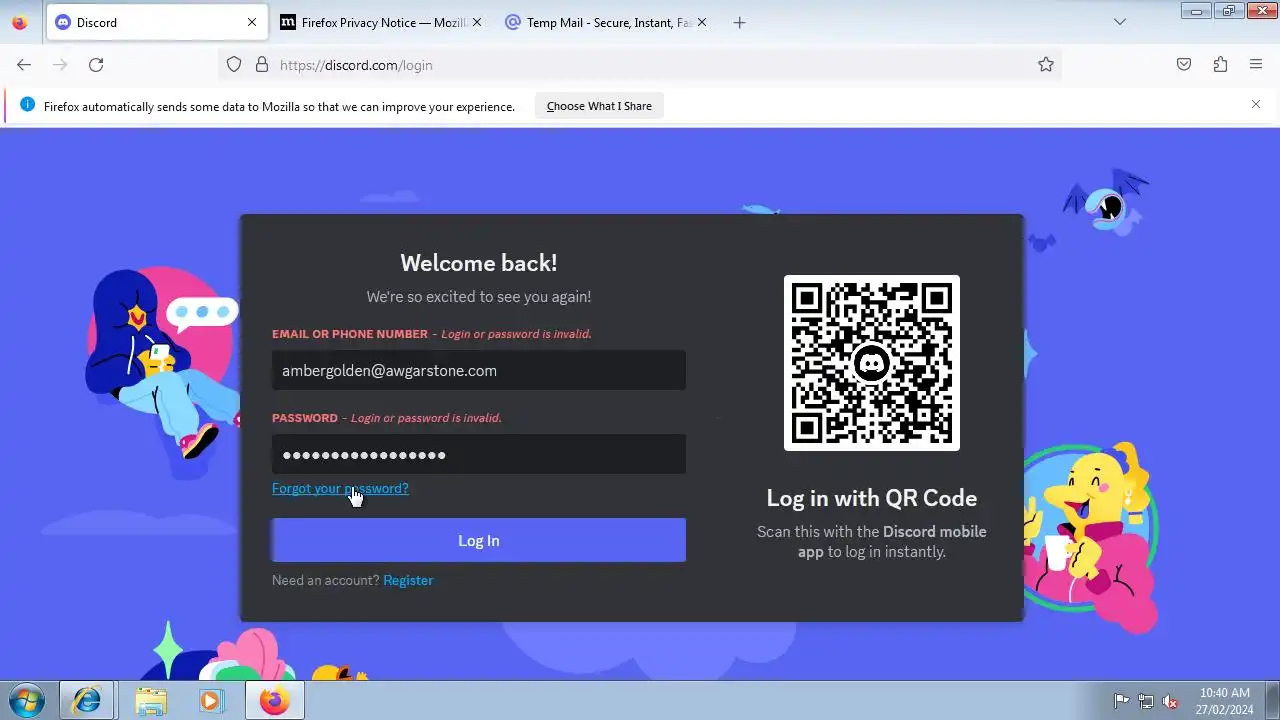Click the info icon in notification bar
The width and height of the screenshot is (1280, 720).
27,105
